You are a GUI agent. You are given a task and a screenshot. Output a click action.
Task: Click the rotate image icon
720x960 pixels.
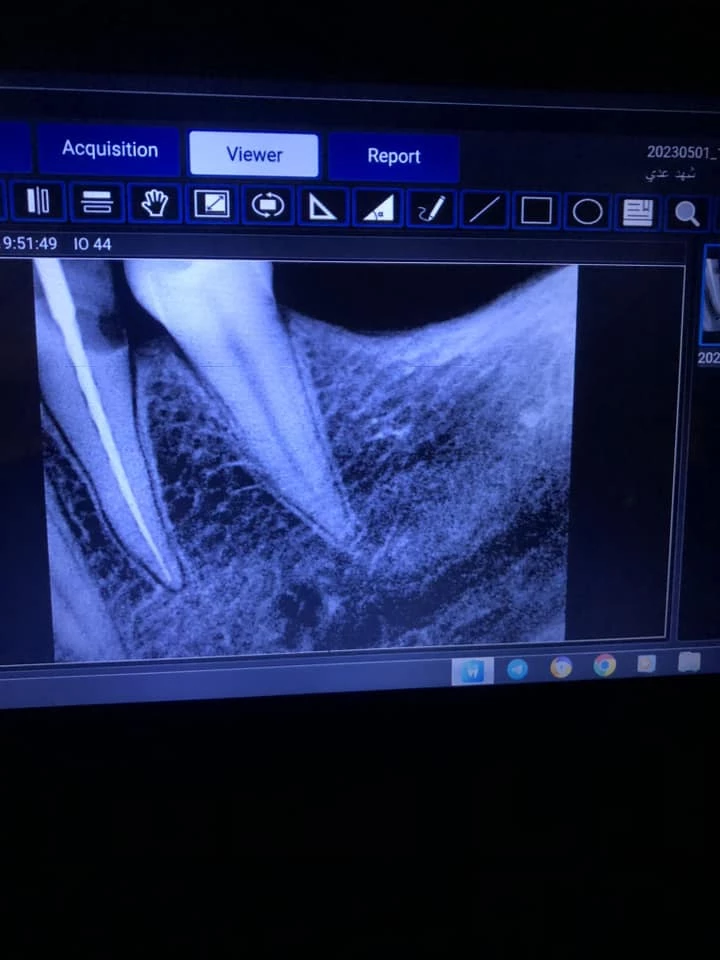click(268, 206)
